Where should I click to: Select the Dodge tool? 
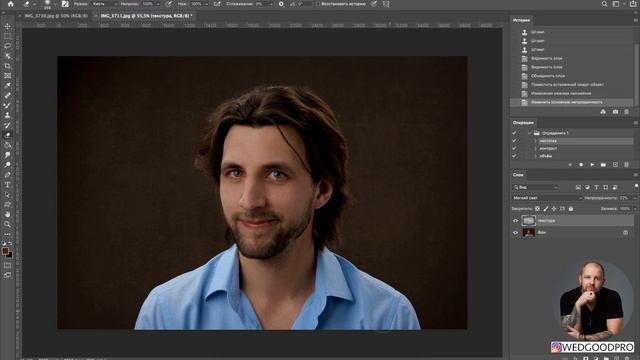pos(7,165)
